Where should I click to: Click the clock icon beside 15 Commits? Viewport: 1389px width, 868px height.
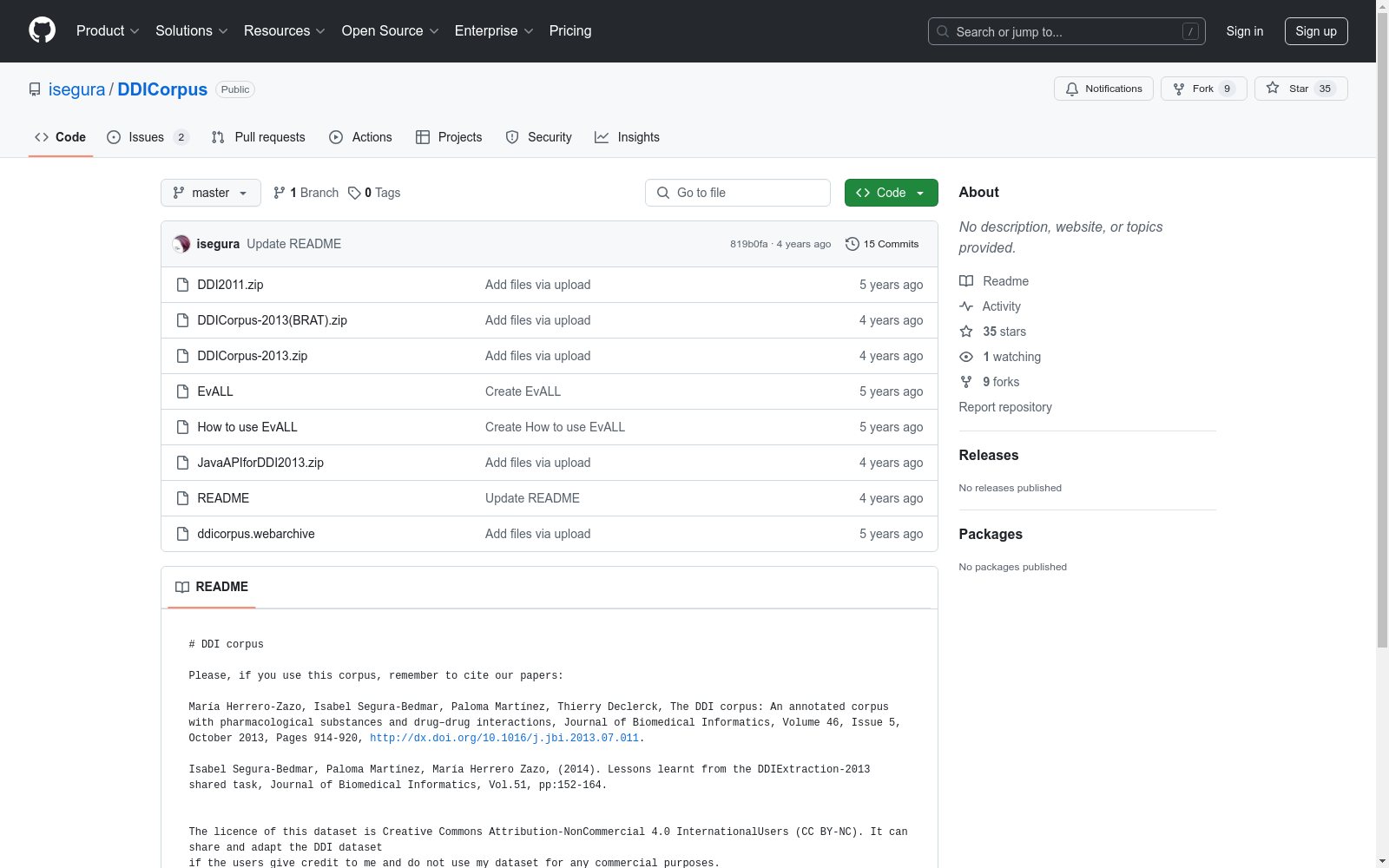pyautogui.click(x=852, y=244)
